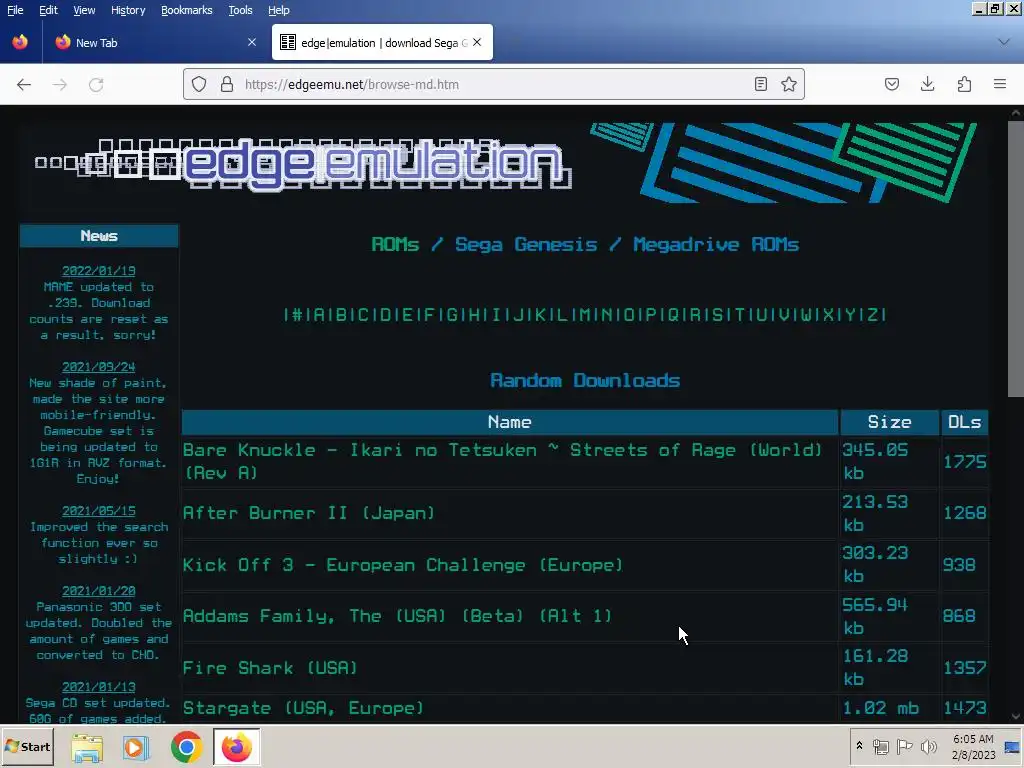This screenshot has width=1024, height=768.
Task: Open Sega Genesis / Megadrive ROMs link
Action: tap(627, 244)
